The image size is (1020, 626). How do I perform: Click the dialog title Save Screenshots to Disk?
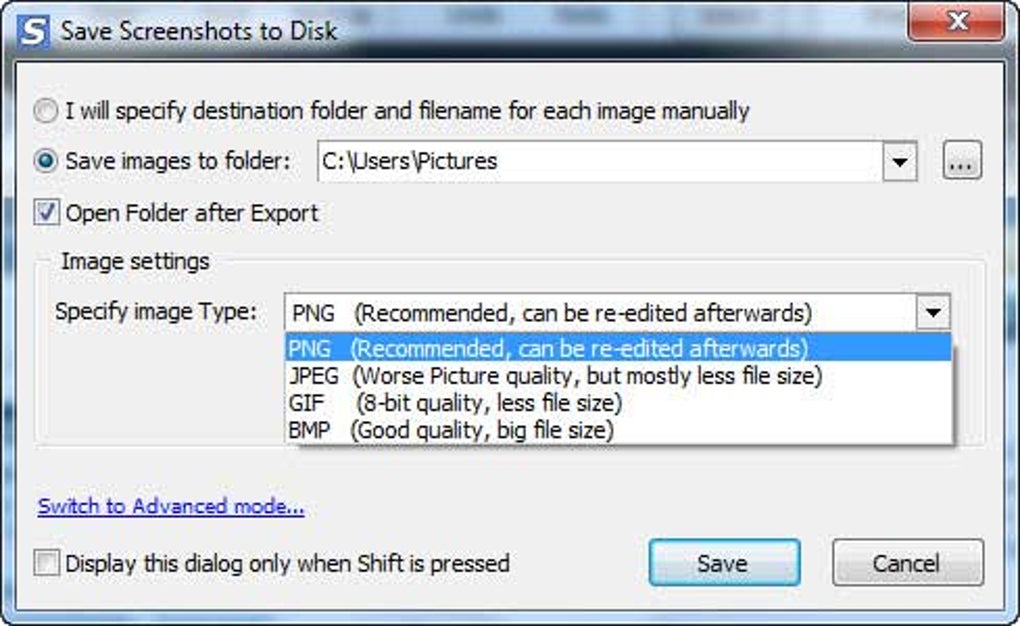click(x=198, y=31)
